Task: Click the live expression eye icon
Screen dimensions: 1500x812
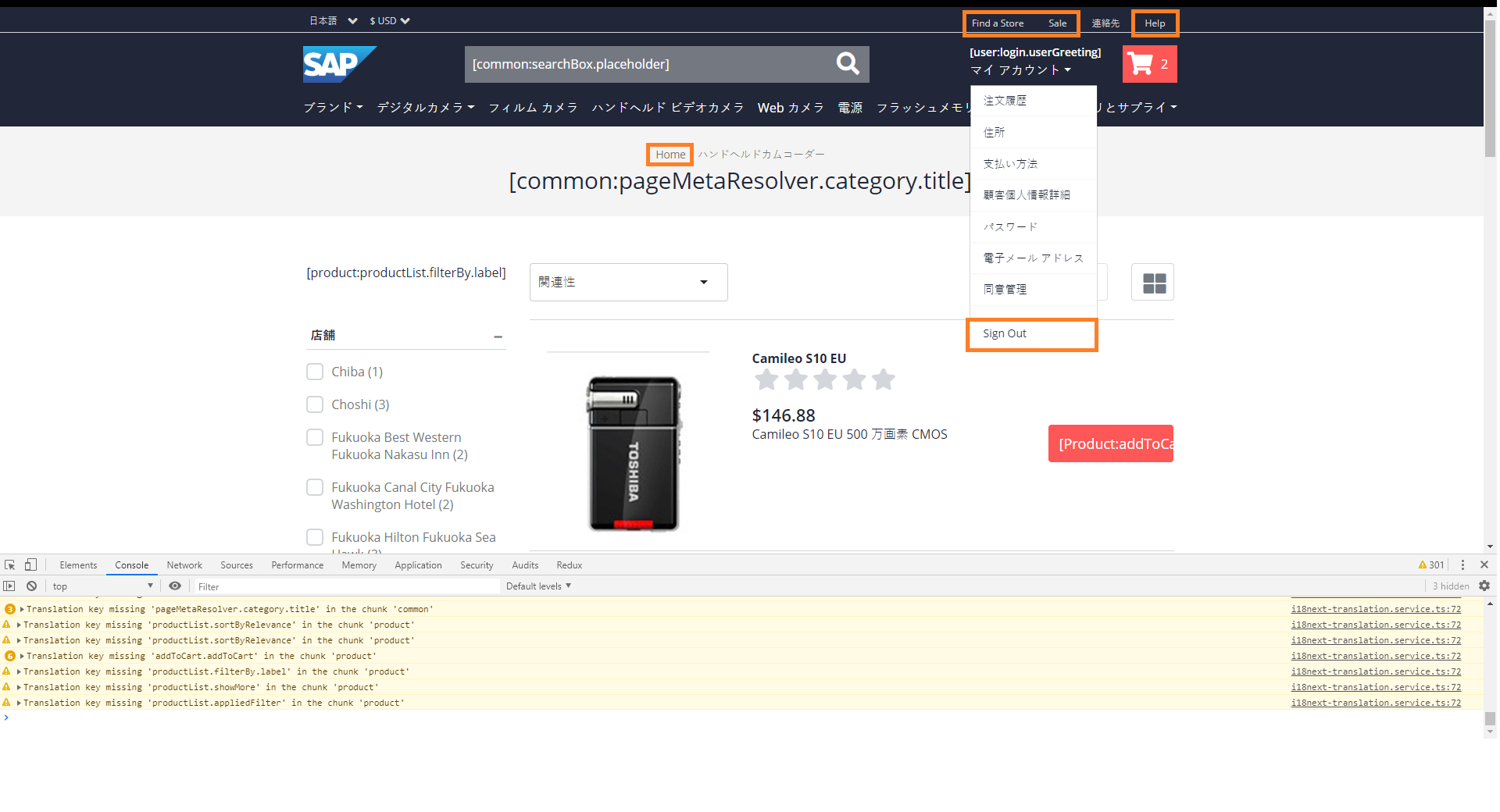Action: (175, 586)
